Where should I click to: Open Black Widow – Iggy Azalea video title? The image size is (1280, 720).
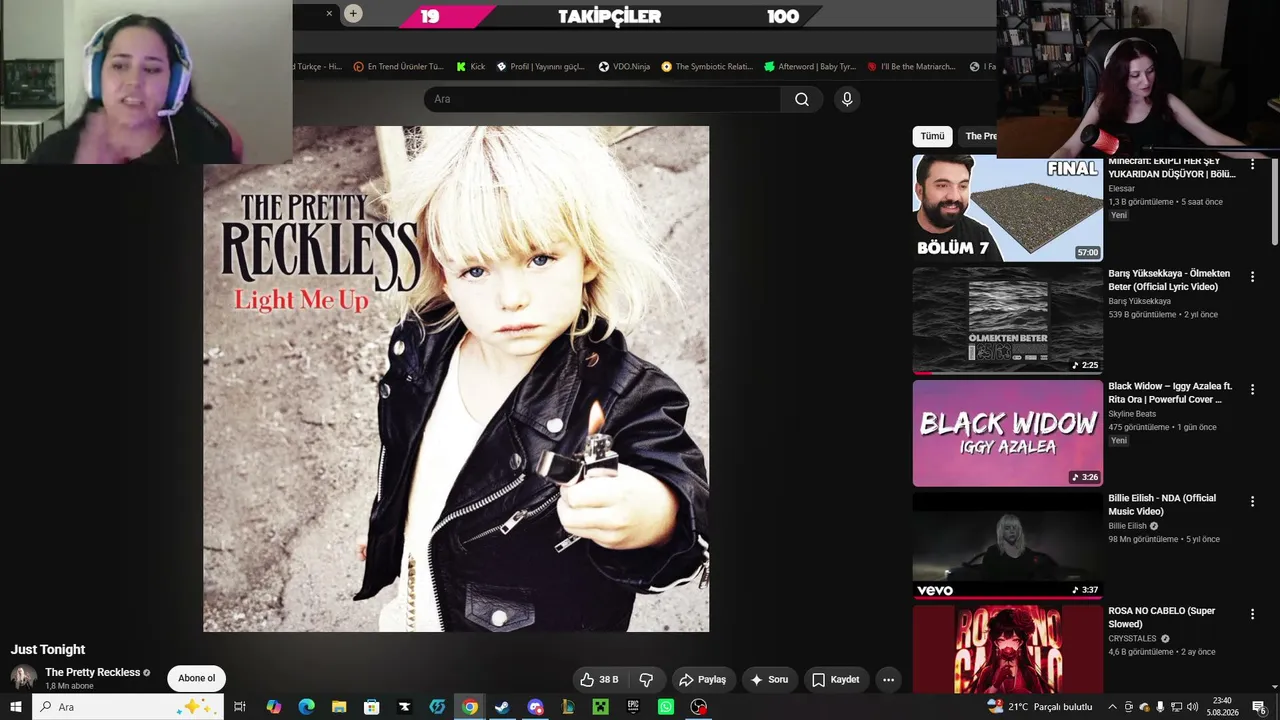[1170, 393]
